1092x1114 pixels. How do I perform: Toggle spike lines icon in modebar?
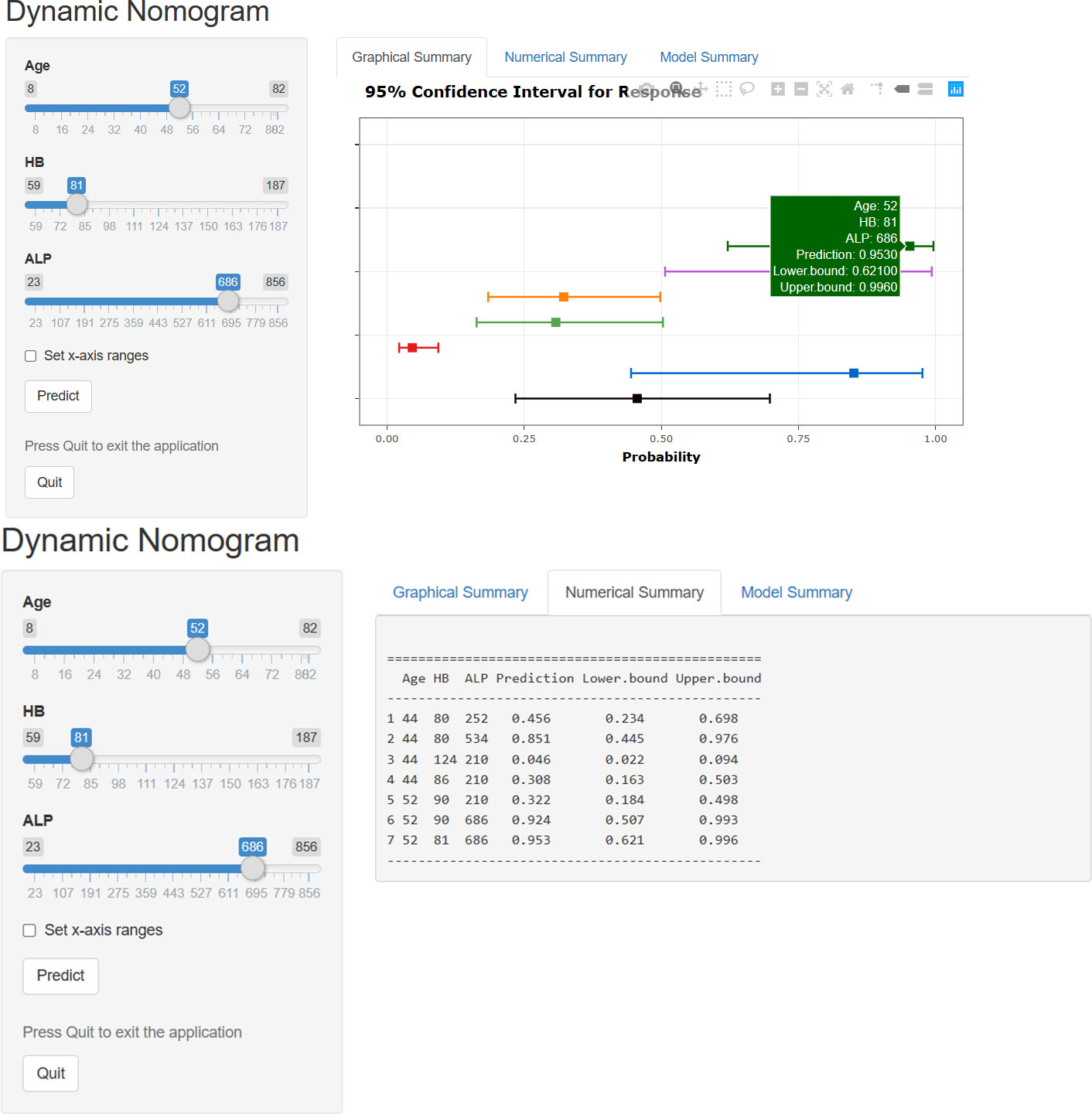point(877,89)
